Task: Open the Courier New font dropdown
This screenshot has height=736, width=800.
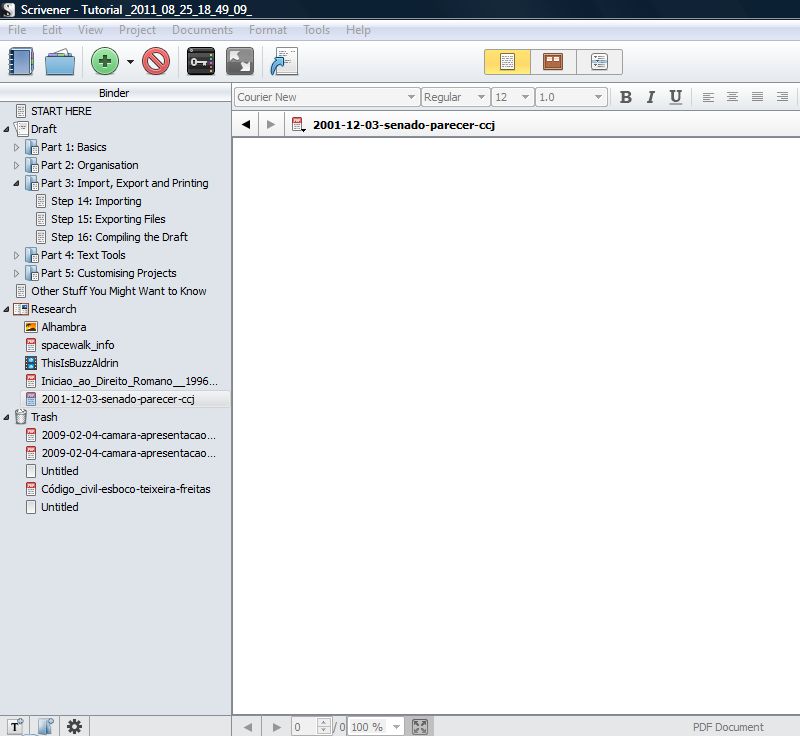Action: pyautogui.click(x=327, y=97)
